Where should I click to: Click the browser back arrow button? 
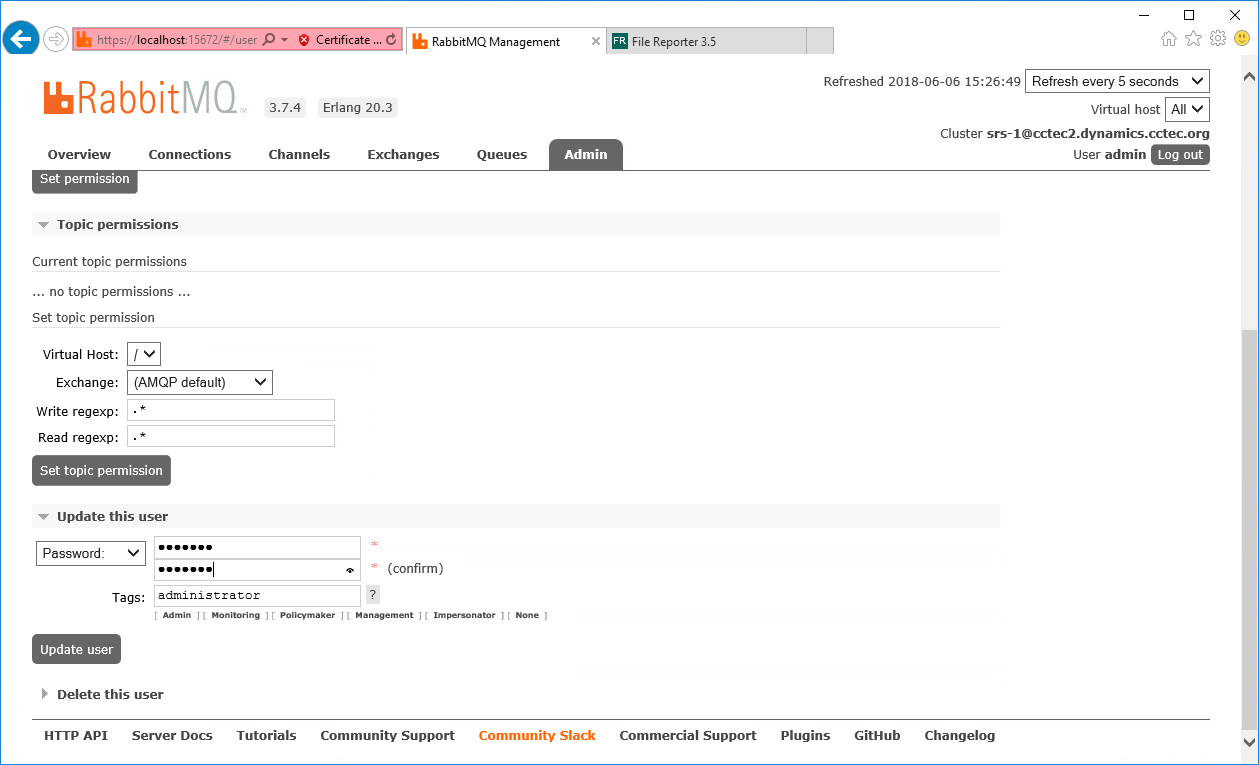tap(20, 40)
